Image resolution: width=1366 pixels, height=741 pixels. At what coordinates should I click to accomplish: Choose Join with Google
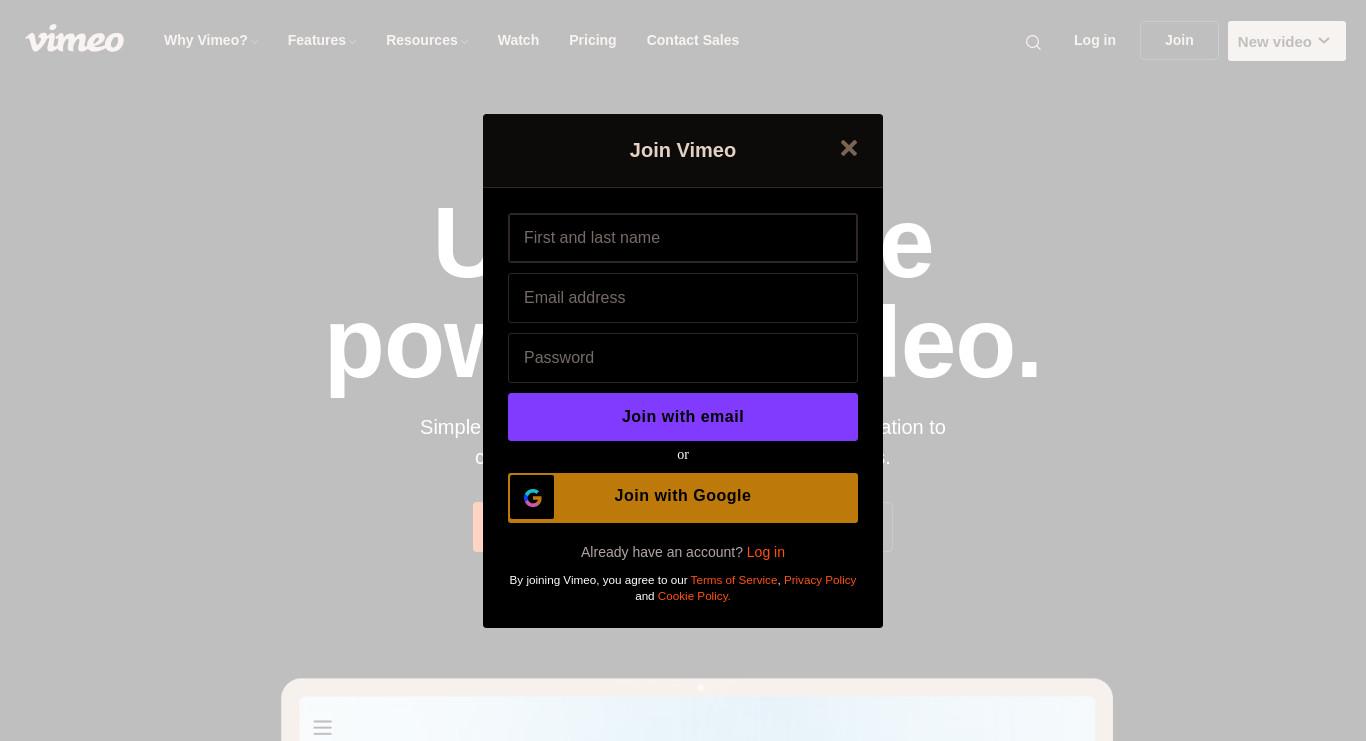683,498
